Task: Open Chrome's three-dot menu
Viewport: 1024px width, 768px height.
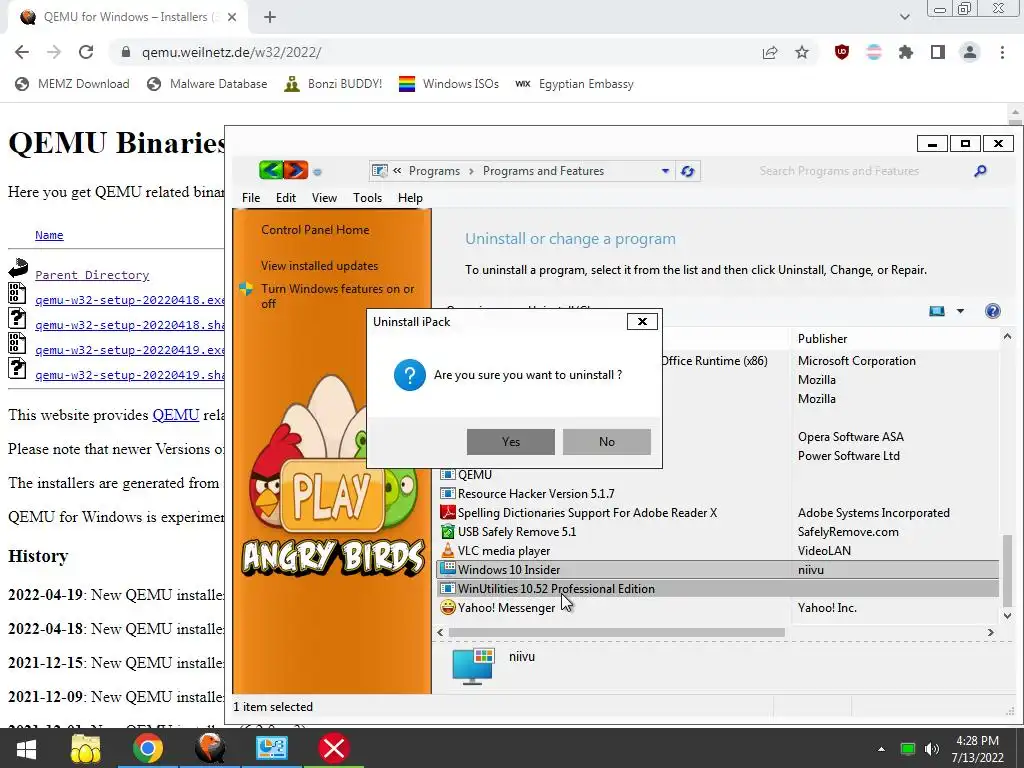Action: [1002, 52]
